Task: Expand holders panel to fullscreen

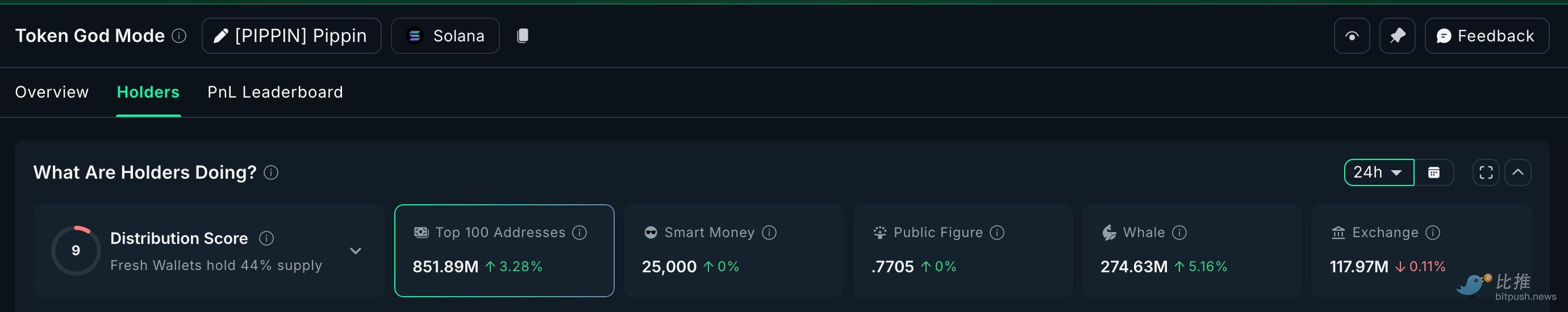Action: coord(1485,172)
